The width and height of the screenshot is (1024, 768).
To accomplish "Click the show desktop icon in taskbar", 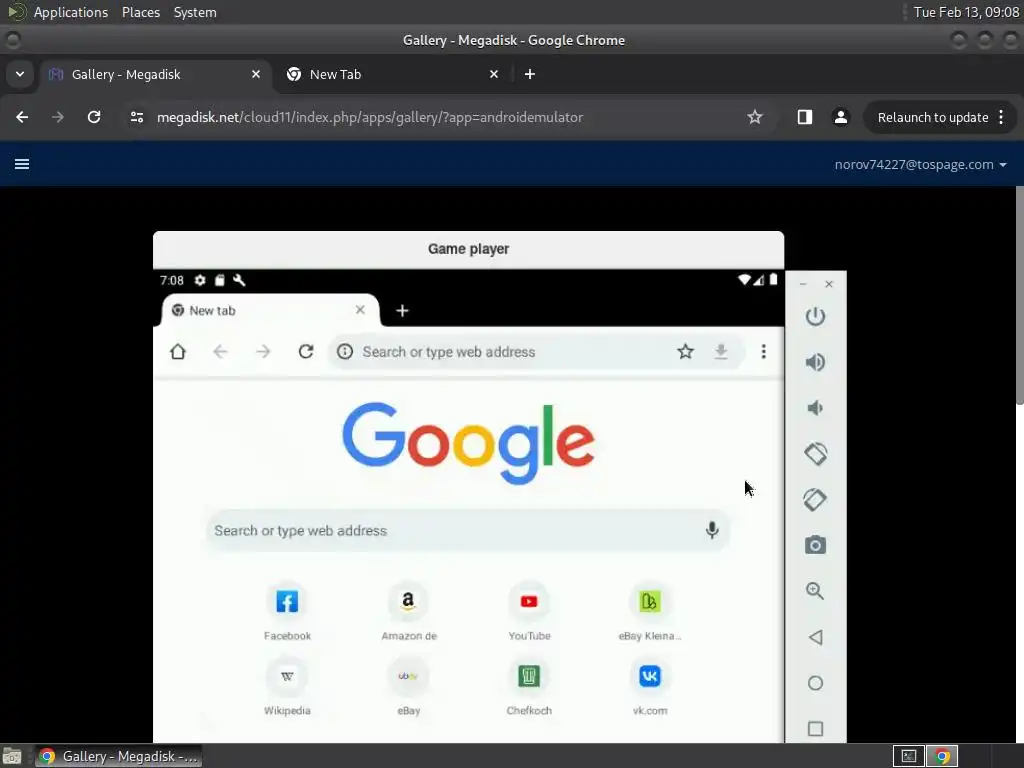I will click(12, 756).
